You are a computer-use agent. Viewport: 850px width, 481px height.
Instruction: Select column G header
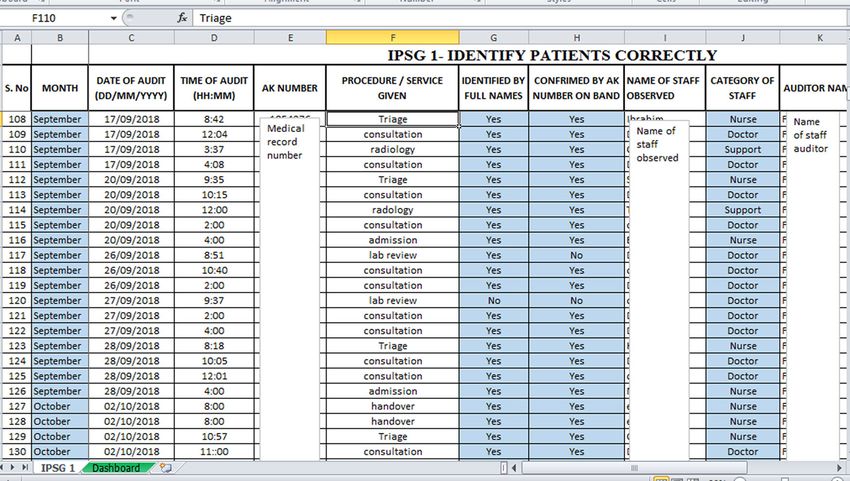tap(493, 37)
